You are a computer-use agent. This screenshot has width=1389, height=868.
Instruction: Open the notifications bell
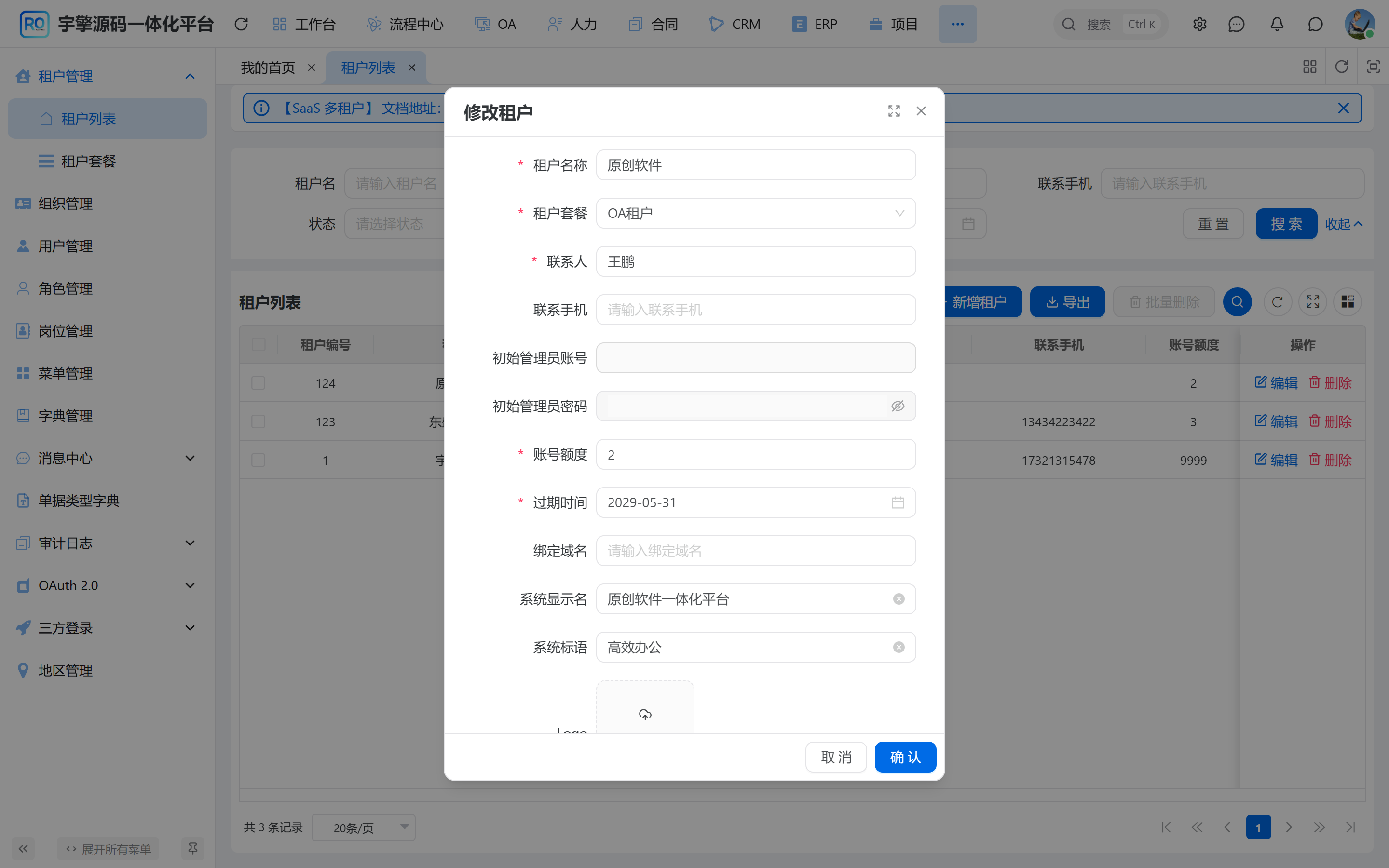1277,24
